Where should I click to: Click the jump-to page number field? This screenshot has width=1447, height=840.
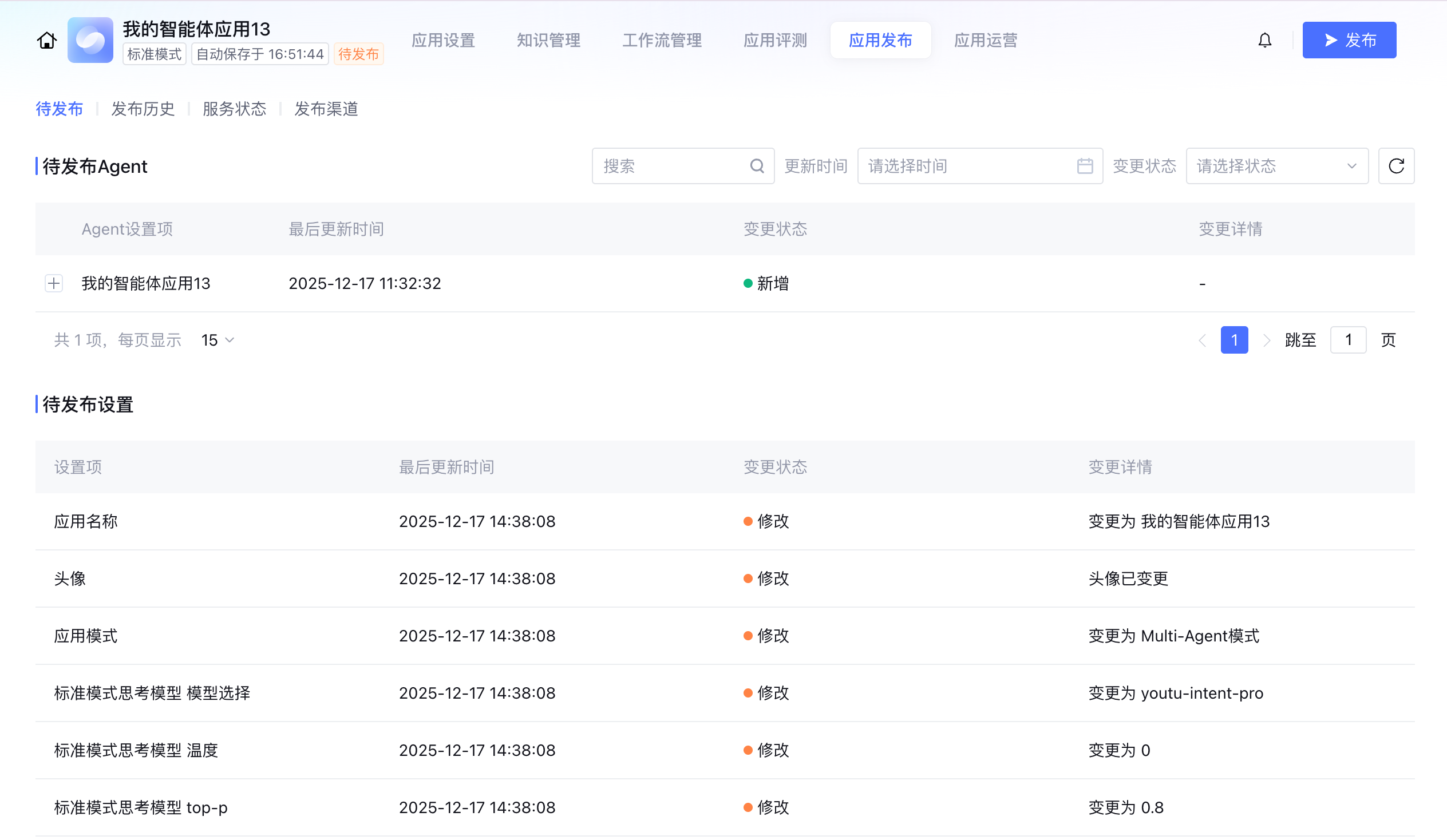1347,340
